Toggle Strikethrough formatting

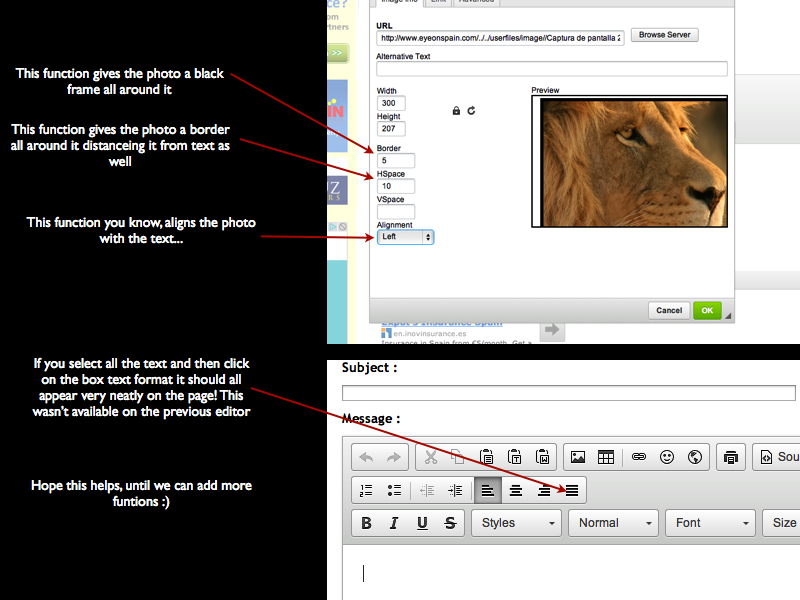pyautogui.click(x=450, y=523)
